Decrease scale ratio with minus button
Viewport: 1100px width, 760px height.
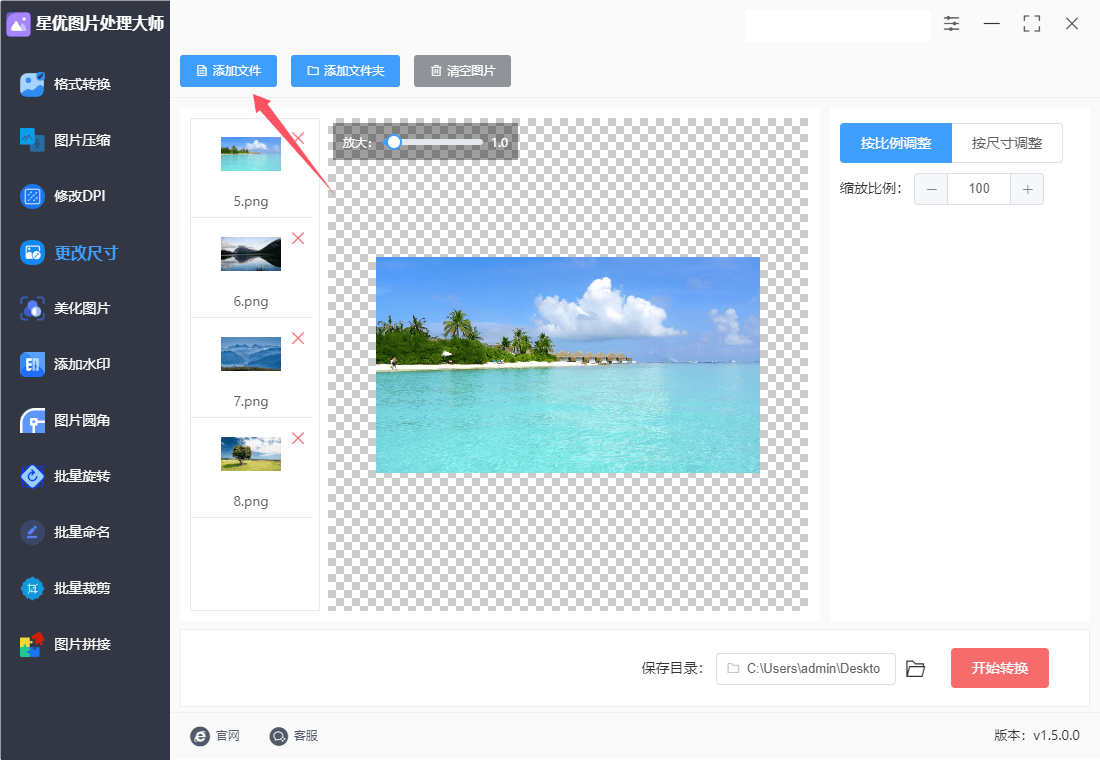pos(931,189)
